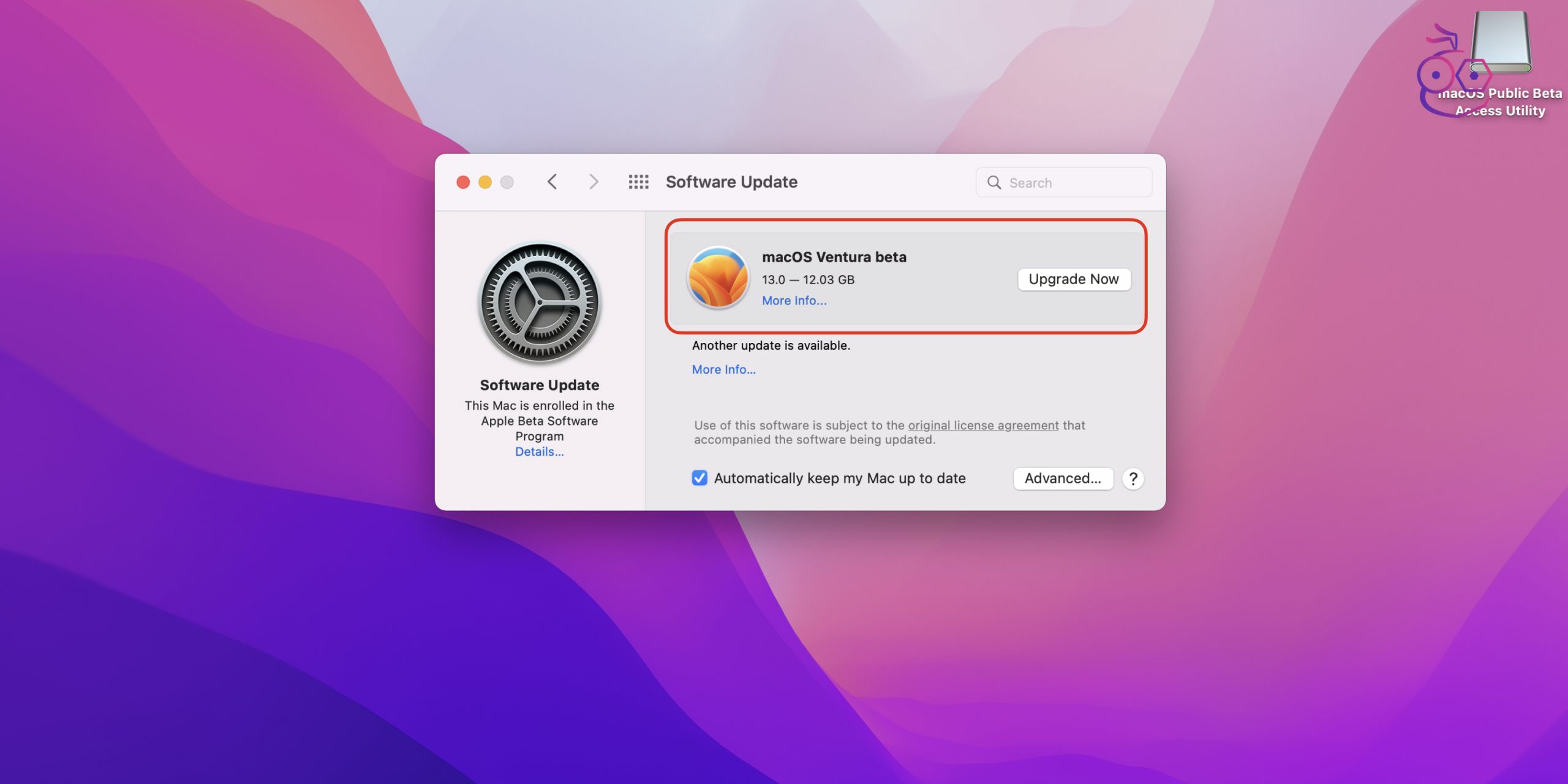Viewport: 1568px width, 784px height.
Task: Open the Advanced... options
Action: coord(1063,478)
